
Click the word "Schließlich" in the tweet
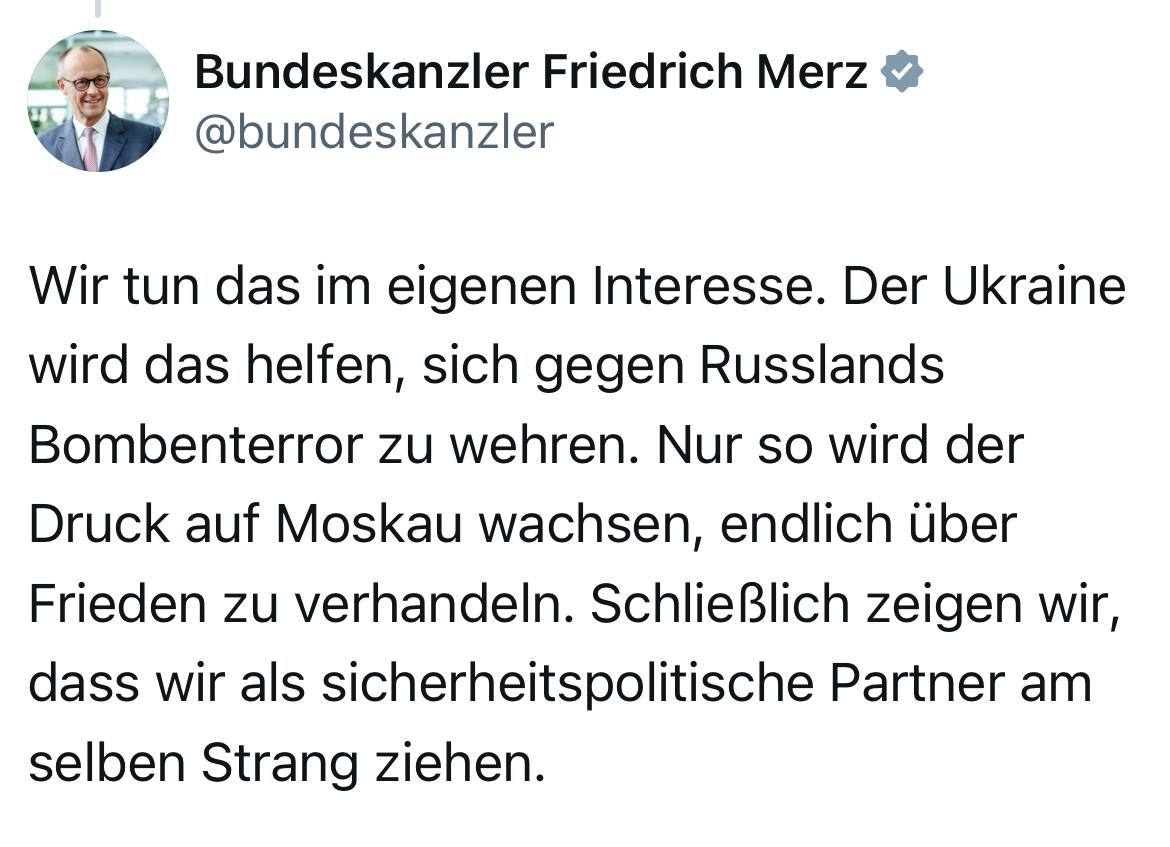point(720,604)
